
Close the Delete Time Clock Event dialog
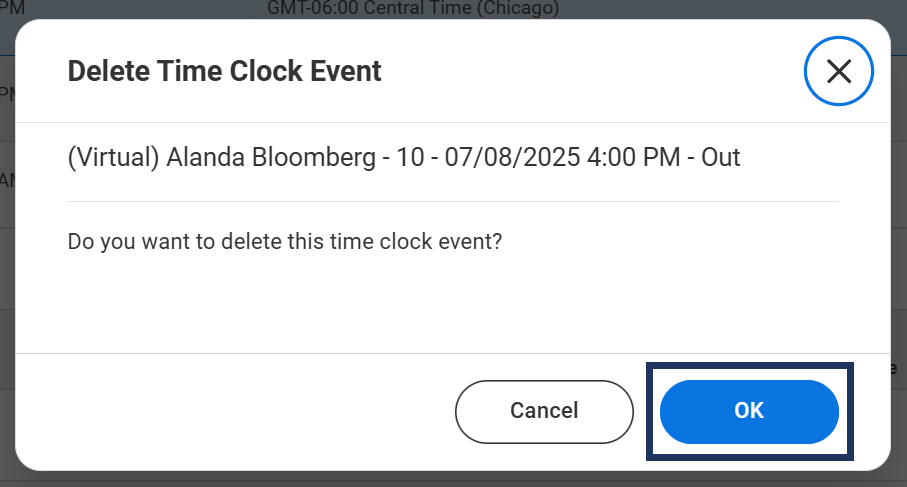click(838, 71)
